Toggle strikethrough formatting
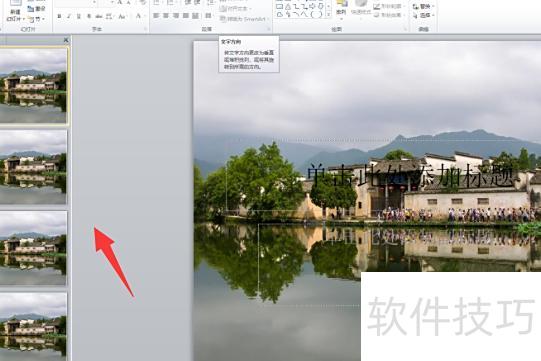The image size is (541, 361). [x=99, y=16]
